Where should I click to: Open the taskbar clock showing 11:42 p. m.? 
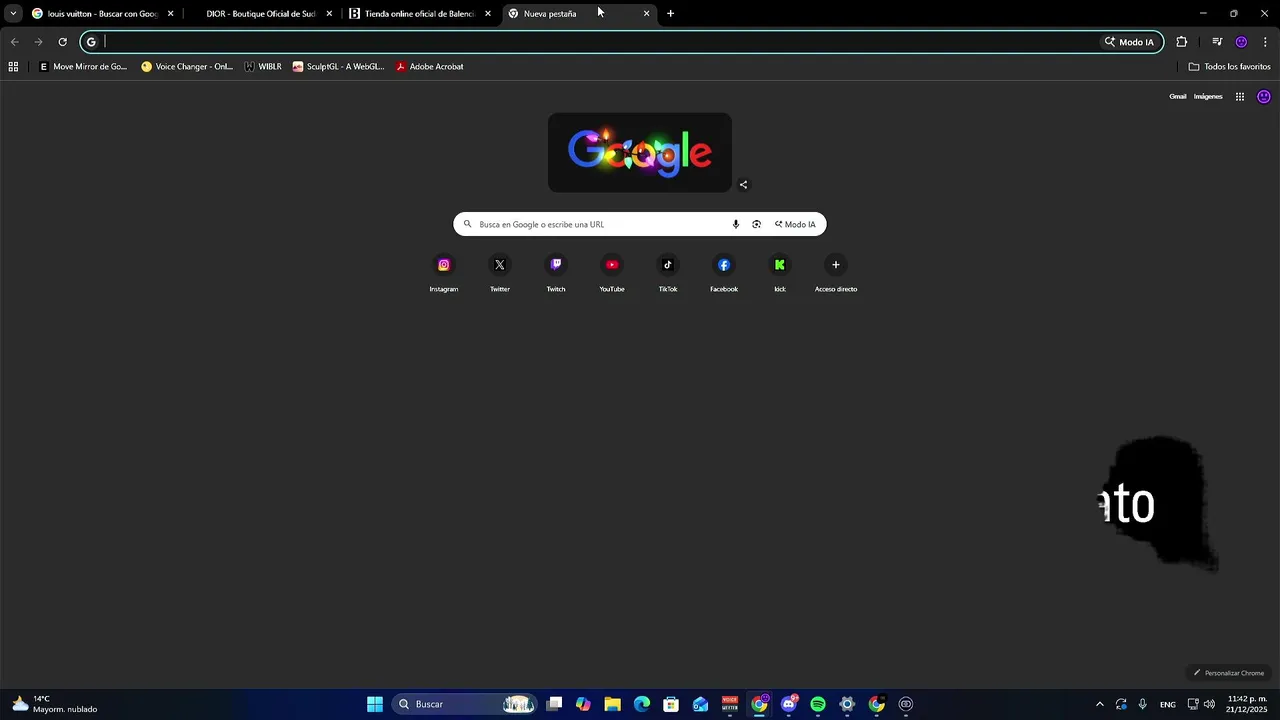pos(1247,704)
